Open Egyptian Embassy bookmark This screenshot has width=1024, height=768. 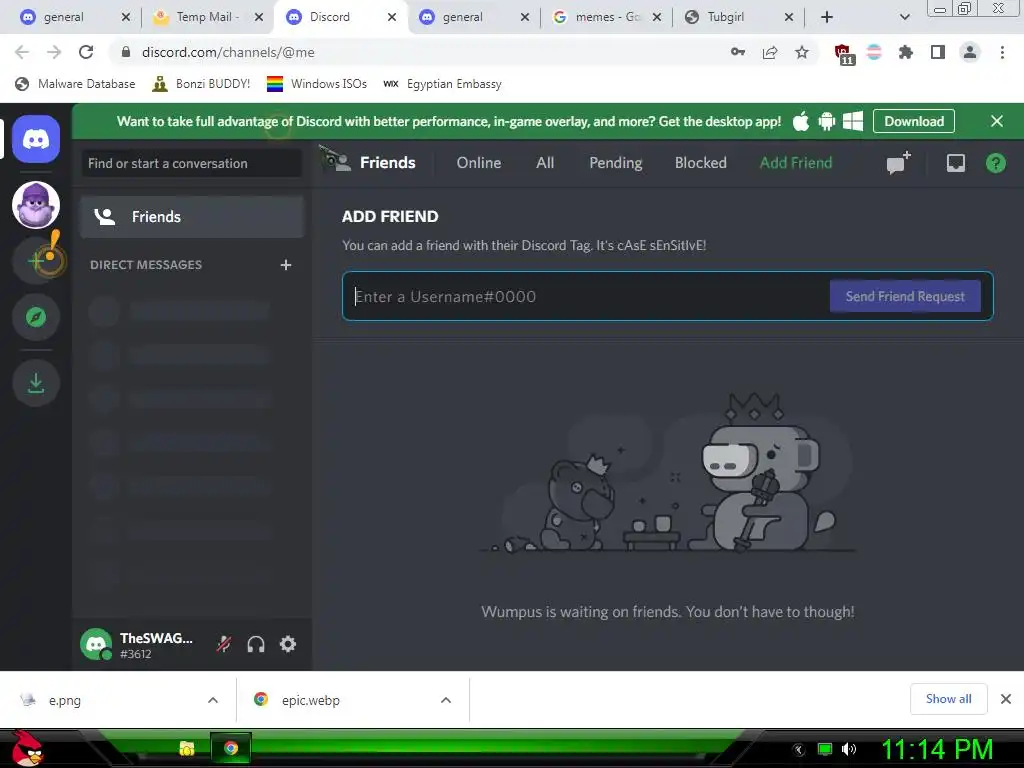coord(443,84)
